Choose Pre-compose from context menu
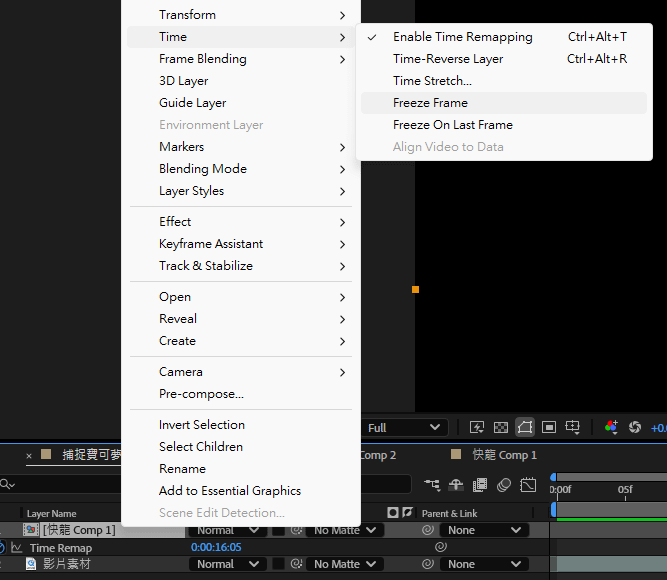The height and width of the screenshot is (580, 667). (201, 394)
